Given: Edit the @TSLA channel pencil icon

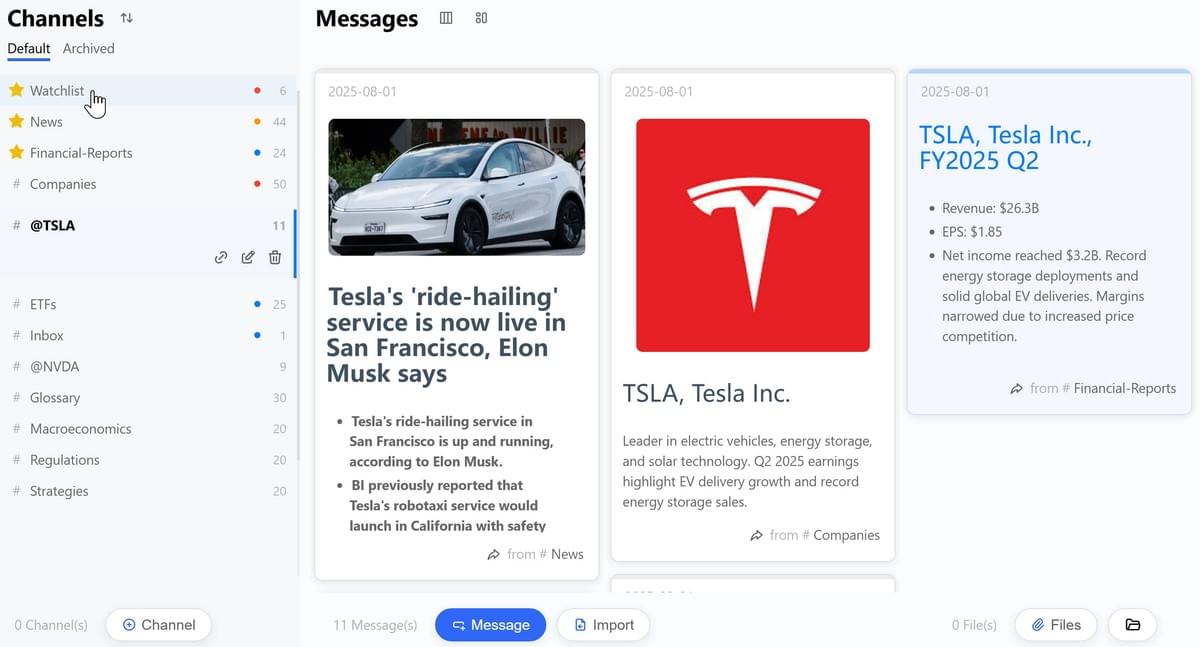Looking at the screenshot, I should point(248,257).
